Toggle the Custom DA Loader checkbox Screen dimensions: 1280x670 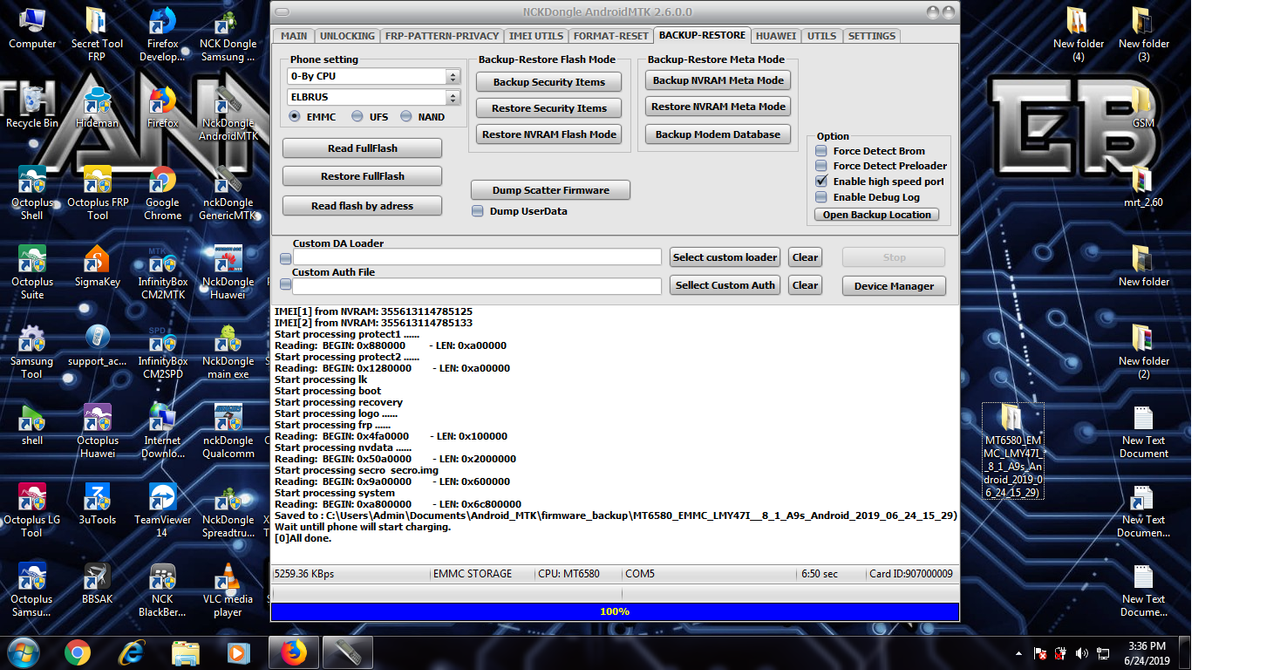(286, 258)
